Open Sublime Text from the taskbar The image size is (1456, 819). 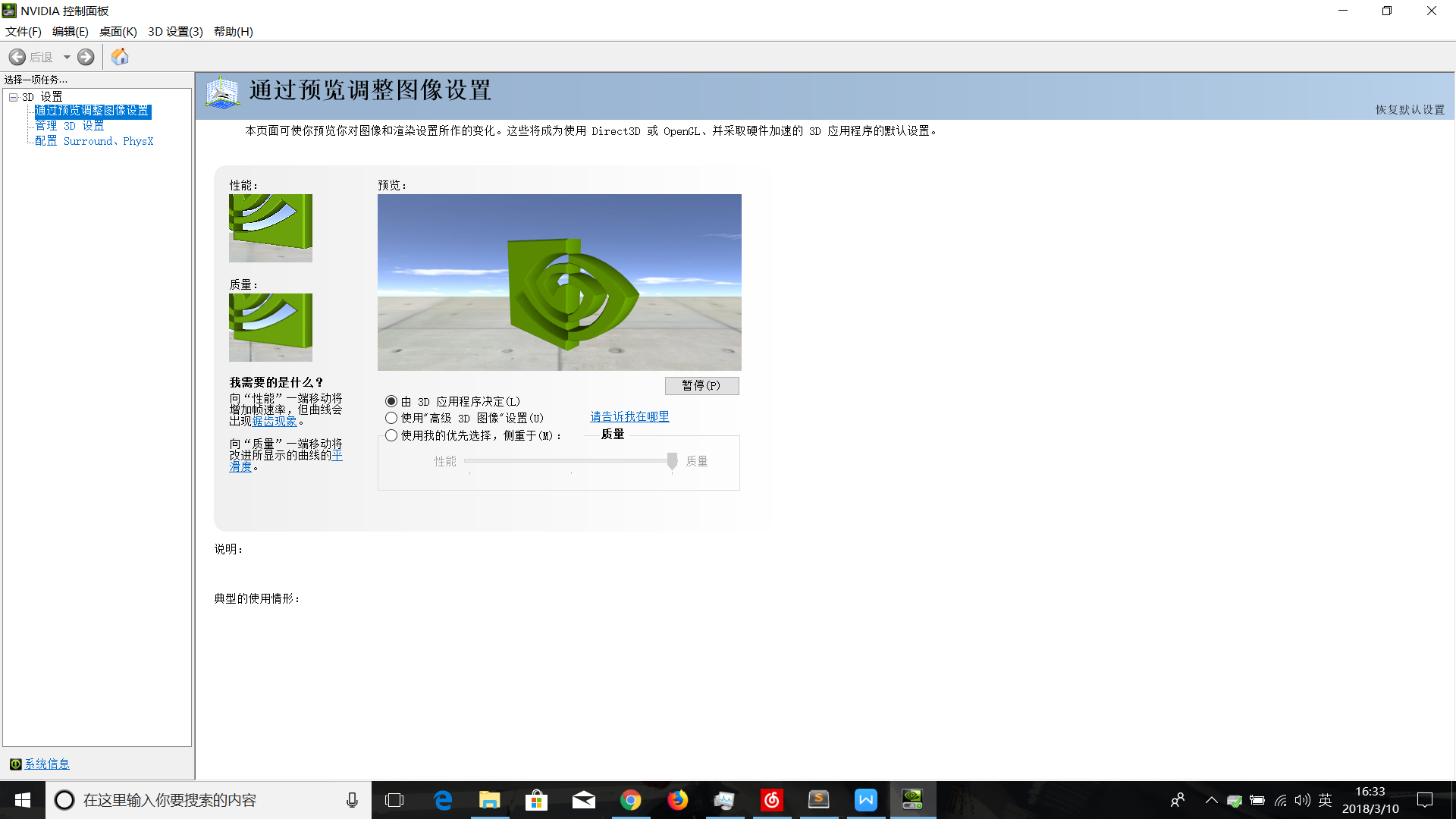point(819,800)
